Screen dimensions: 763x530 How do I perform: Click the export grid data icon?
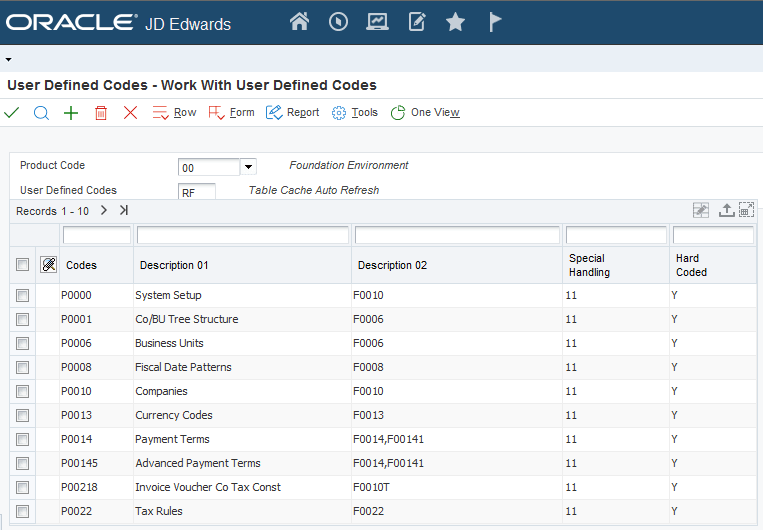pyautogui.click(x=727, y=210)
